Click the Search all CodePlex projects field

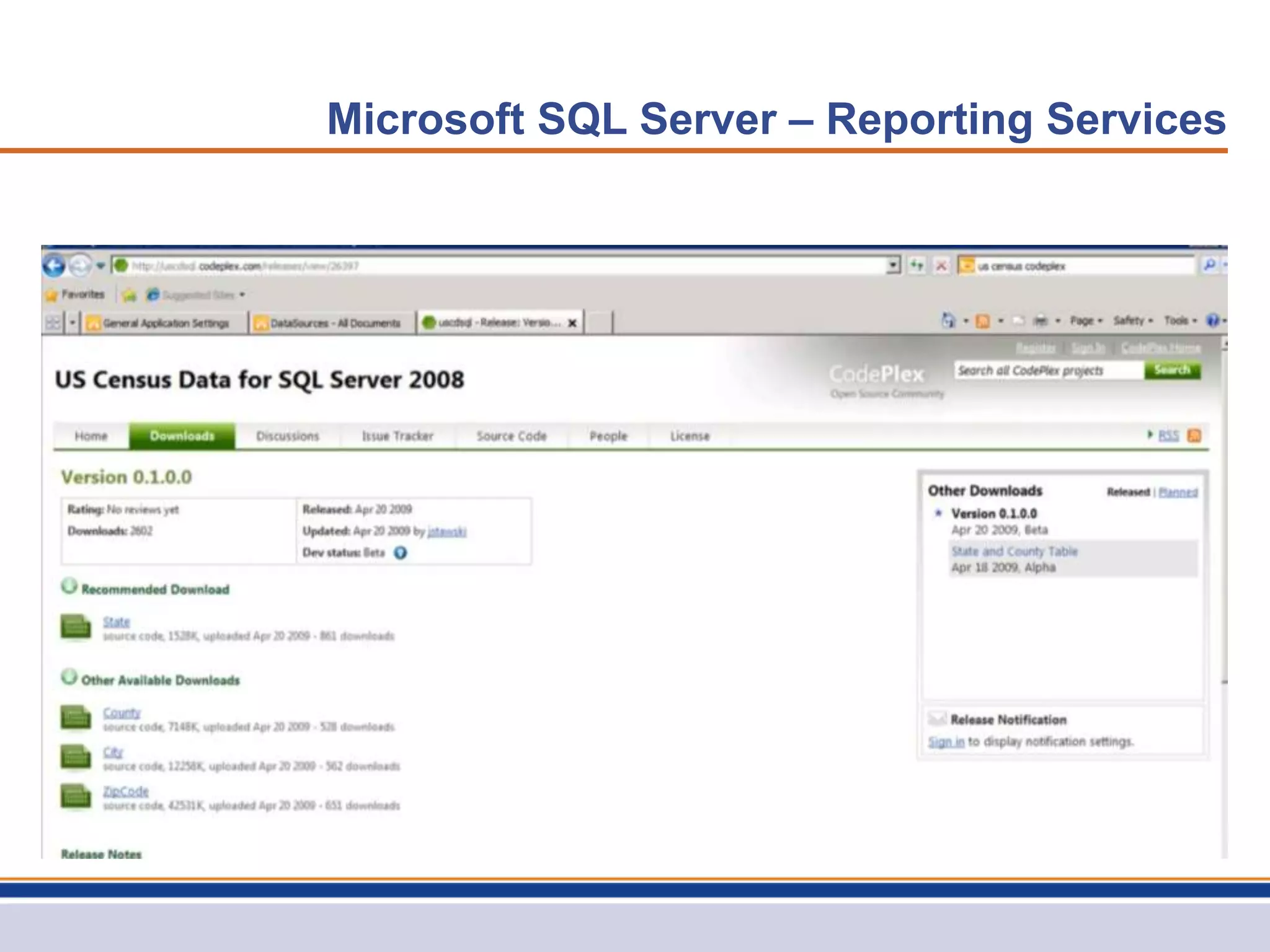coord(1049,371)
